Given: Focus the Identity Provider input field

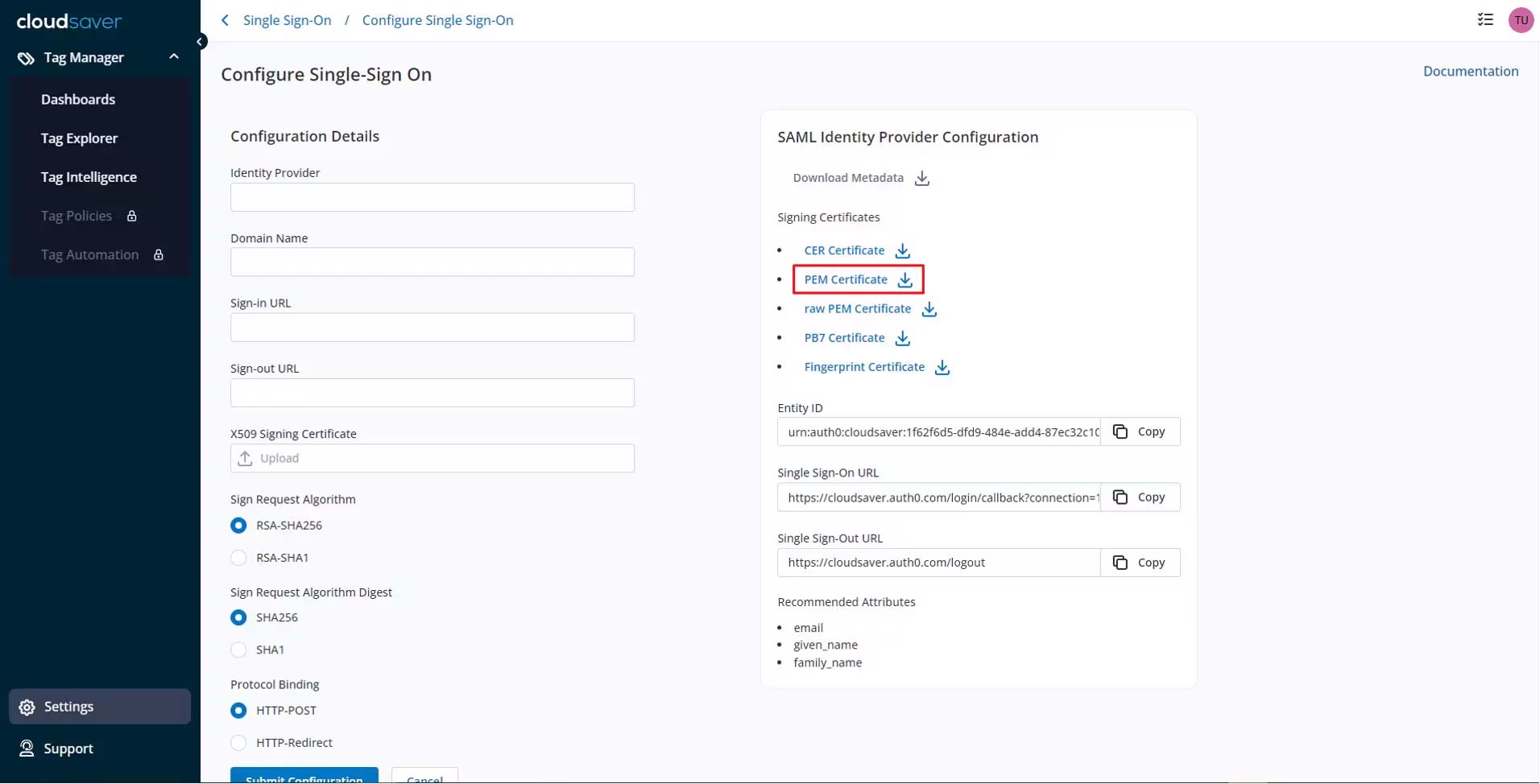Looking at the screenshot, I should 432,197.
